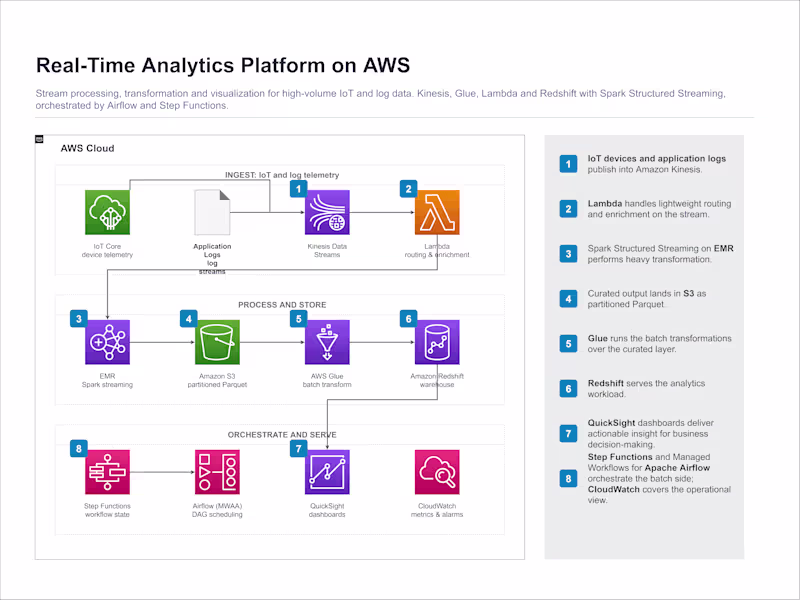Select the CloudWatch magnifier icon

tap(437, 472)
